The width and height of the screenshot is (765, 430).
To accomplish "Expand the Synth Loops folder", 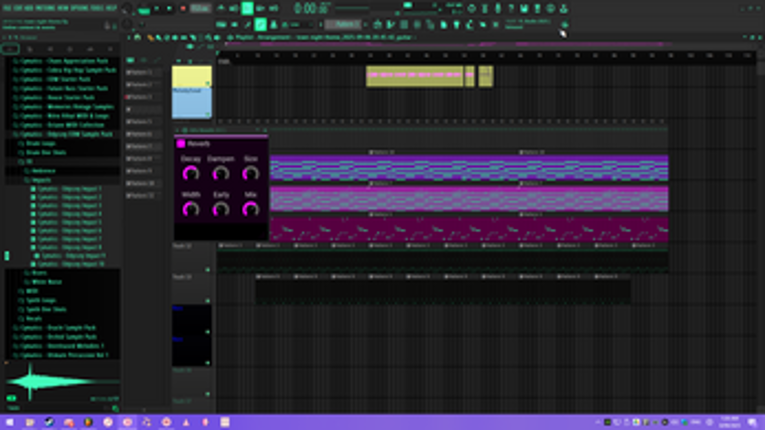I will [39, 300].
